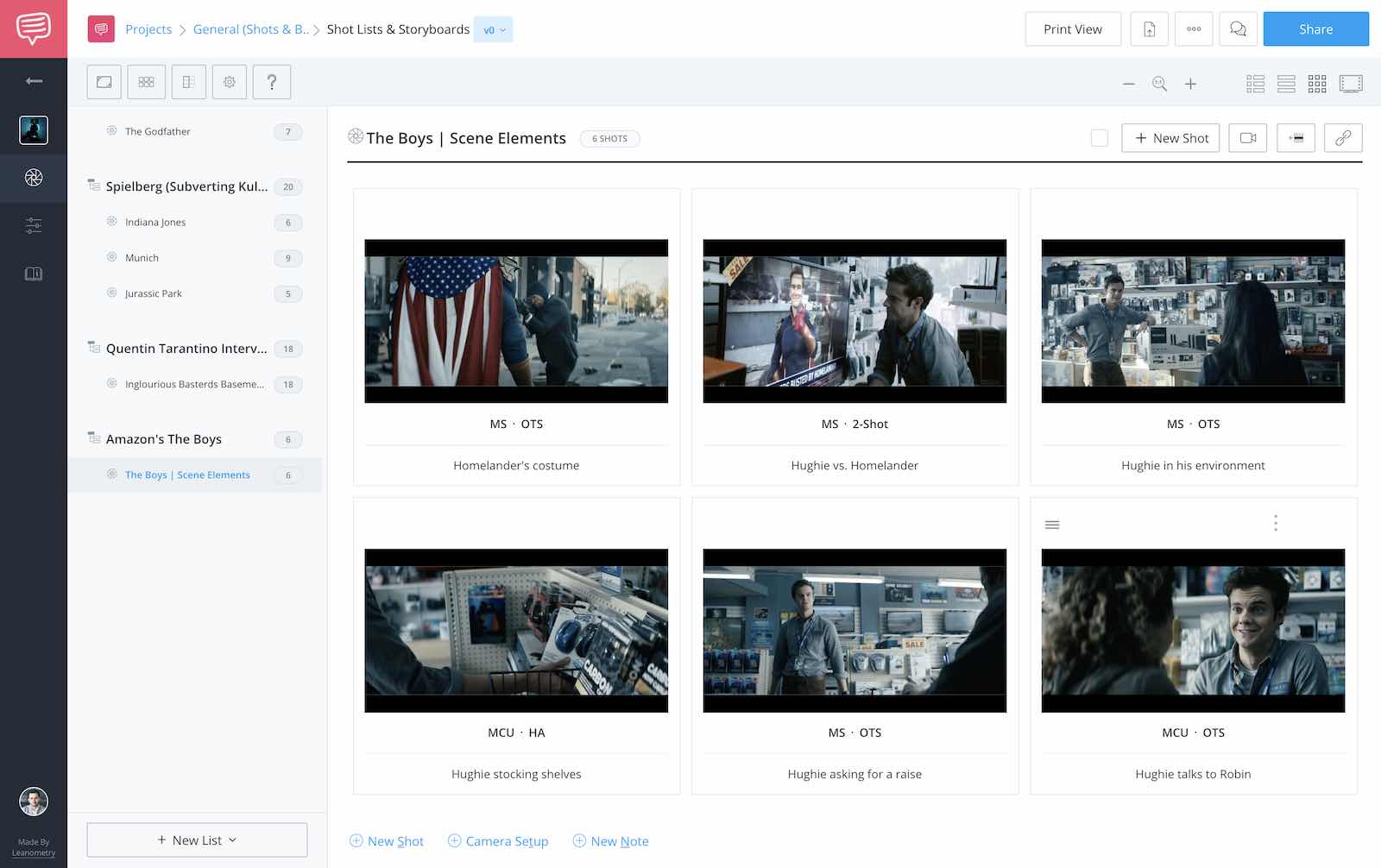Open General (Shots & B.. breadcrumb
This screenshot has width=1381, height=868.
(x=250, y=29)
